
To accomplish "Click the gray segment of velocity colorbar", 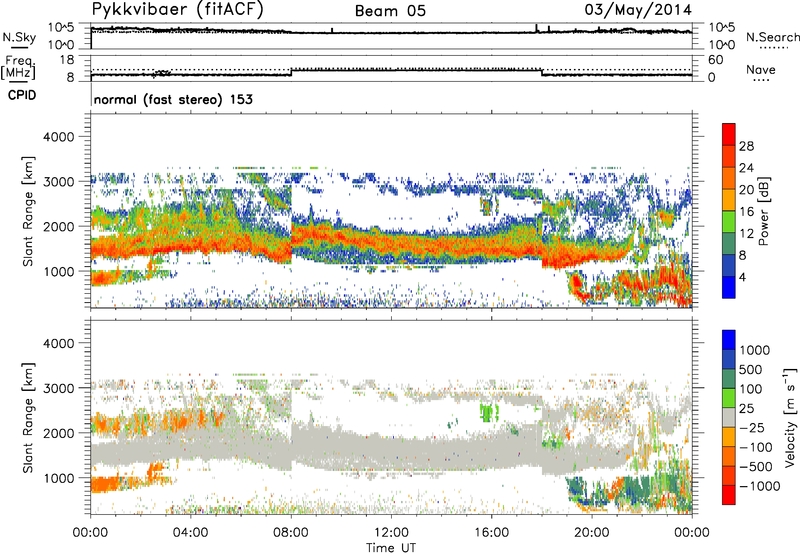I will point(729,418).
